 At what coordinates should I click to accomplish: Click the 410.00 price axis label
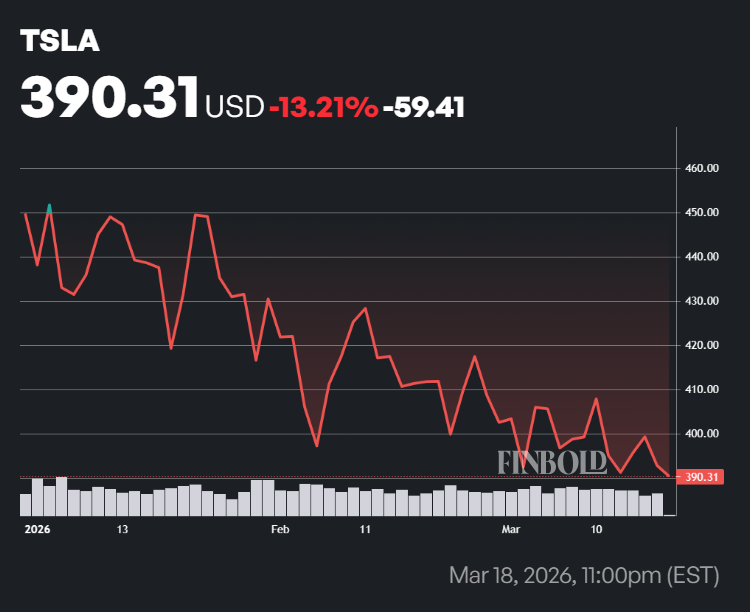[x=701, y=390]
